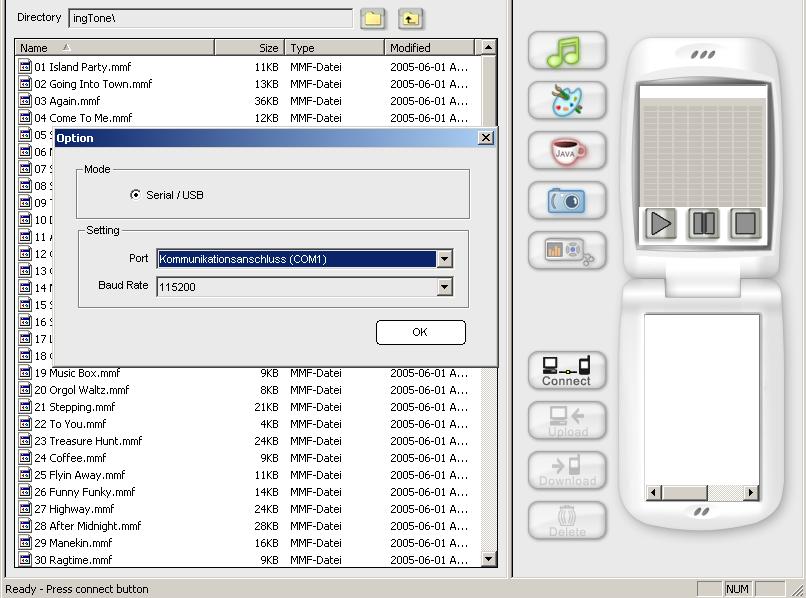Open the wallpaper paint palette category
Viewport: 806px width, 598px height.
click(x=567, y=101)
